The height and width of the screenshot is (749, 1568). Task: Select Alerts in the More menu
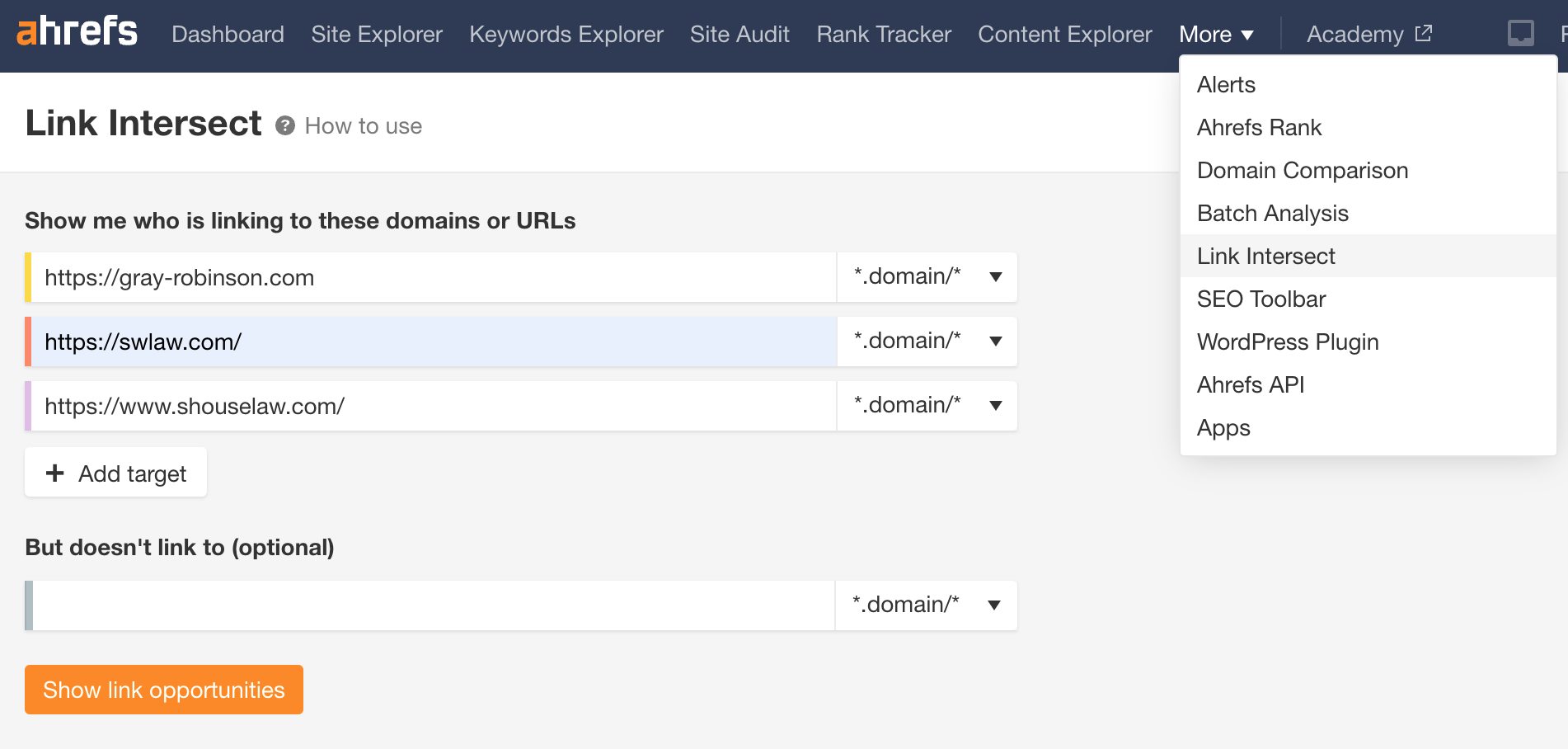[x=1226, y=84]
